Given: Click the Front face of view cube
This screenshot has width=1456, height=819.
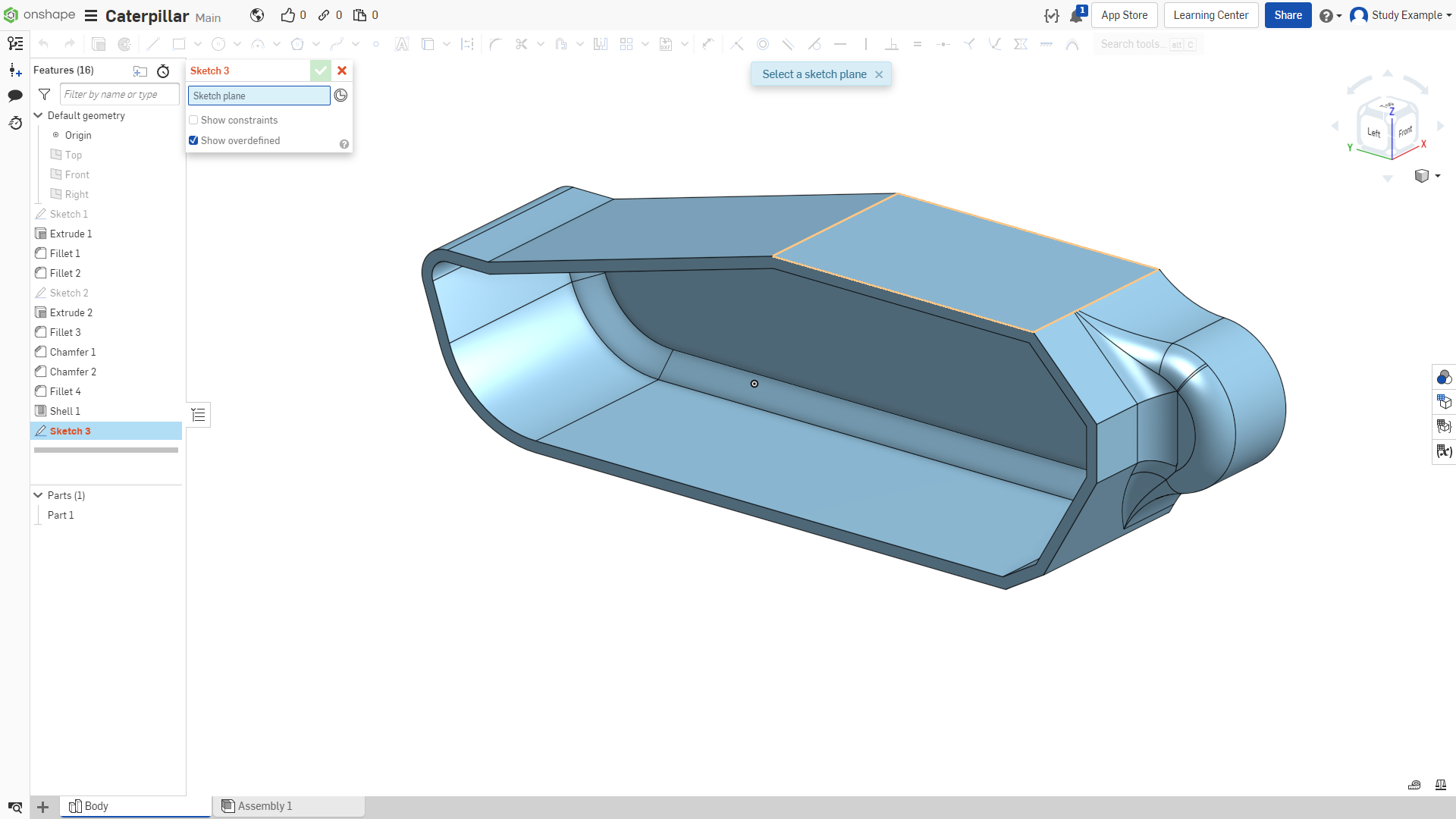Looking at the screenshot, I should (x=1405, y=131).
